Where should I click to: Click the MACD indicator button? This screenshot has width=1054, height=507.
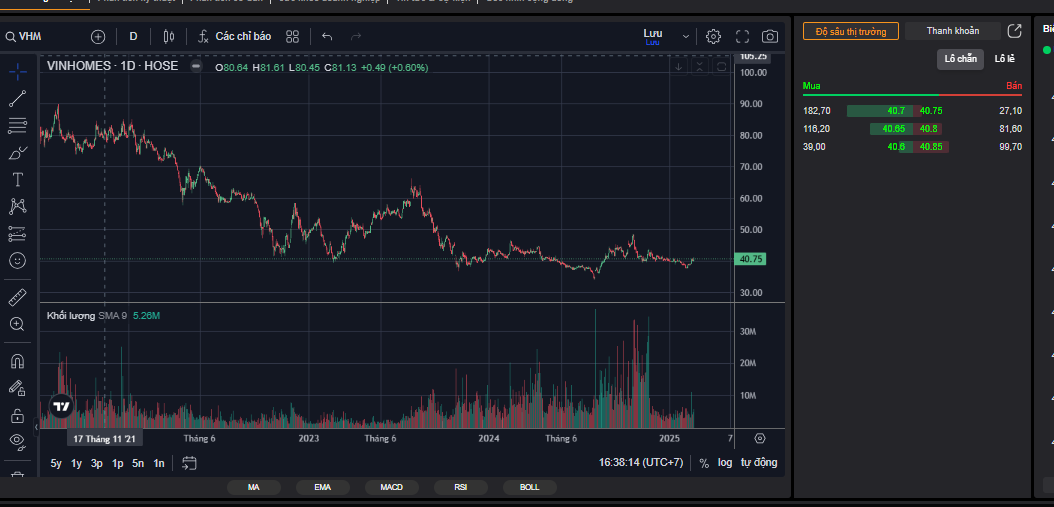point(391,487)
